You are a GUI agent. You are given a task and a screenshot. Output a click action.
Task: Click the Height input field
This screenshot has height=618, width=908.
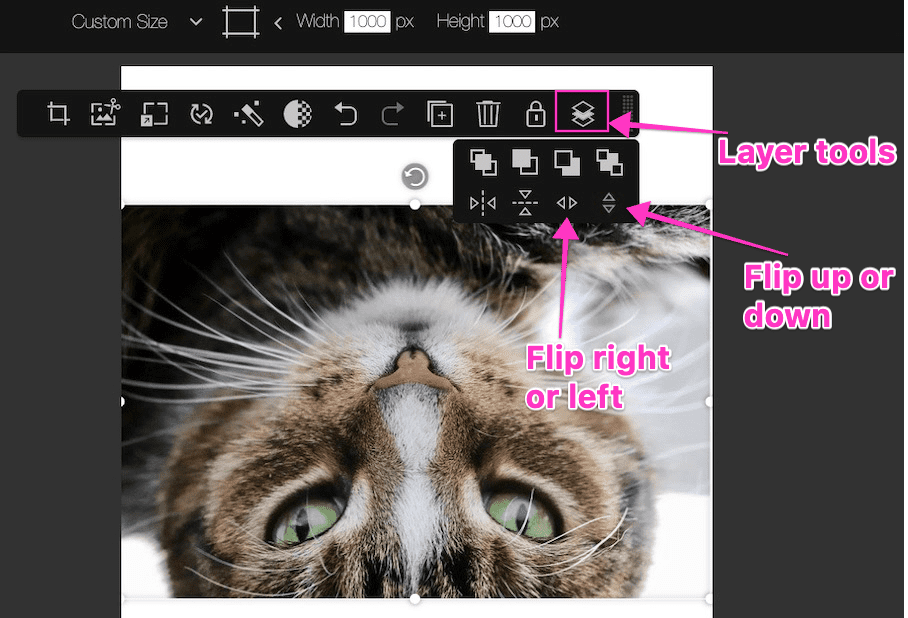pyautogui.click(x=511, y=22)
